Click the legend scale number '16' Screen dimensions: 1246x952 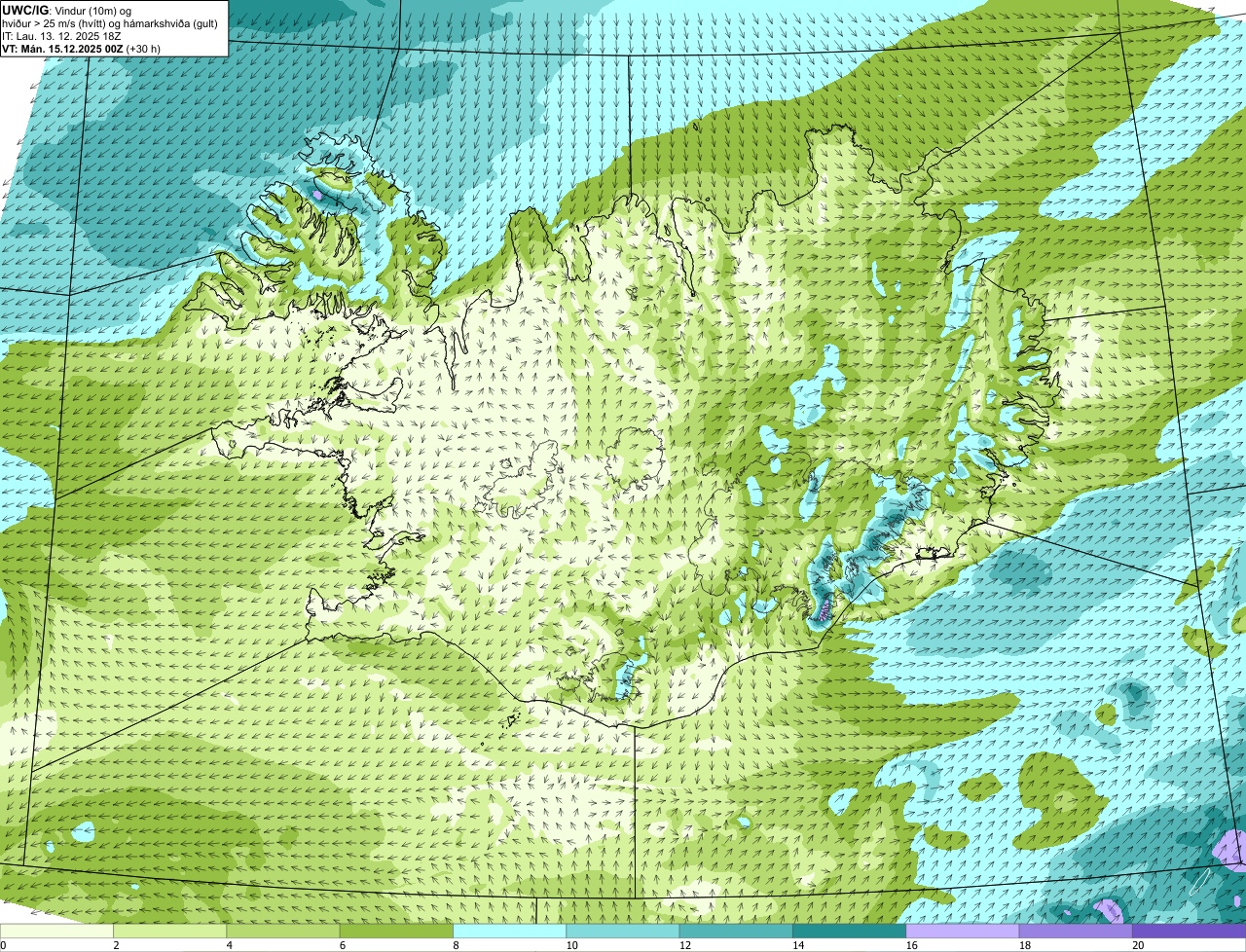(x=910, y=945)
